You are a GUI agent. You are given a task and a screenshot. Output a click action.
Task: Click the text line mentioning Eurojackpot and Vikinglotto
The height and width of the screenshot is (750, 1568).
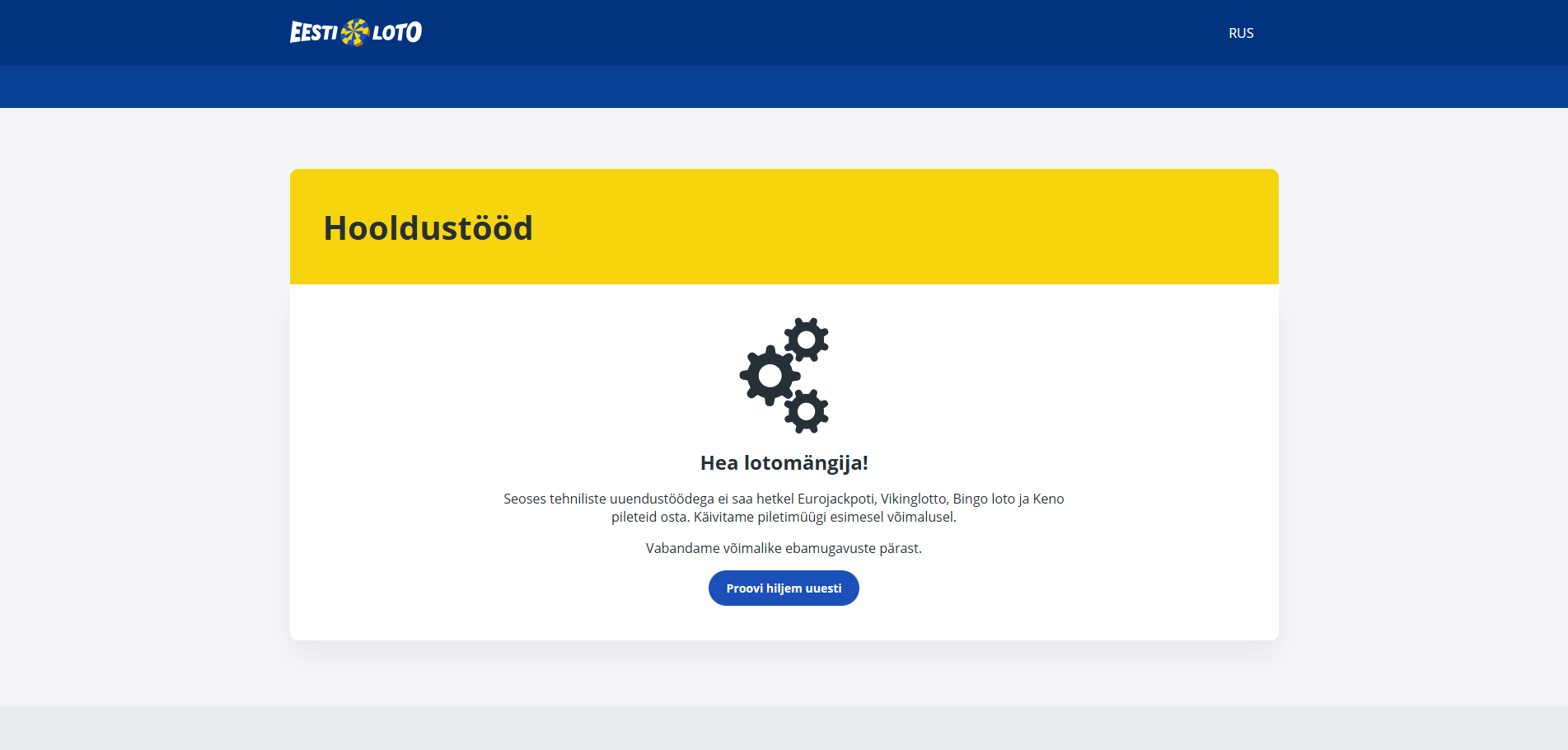tap(784, 499)
